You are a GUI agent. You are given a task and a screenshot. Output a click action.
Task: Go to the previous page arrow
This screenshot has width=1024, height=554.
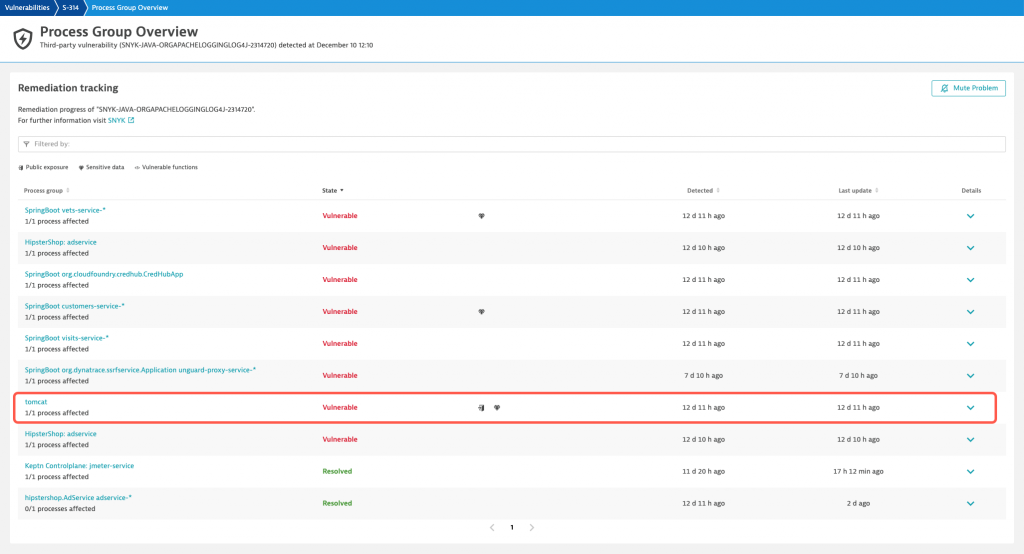coord(492,527)
